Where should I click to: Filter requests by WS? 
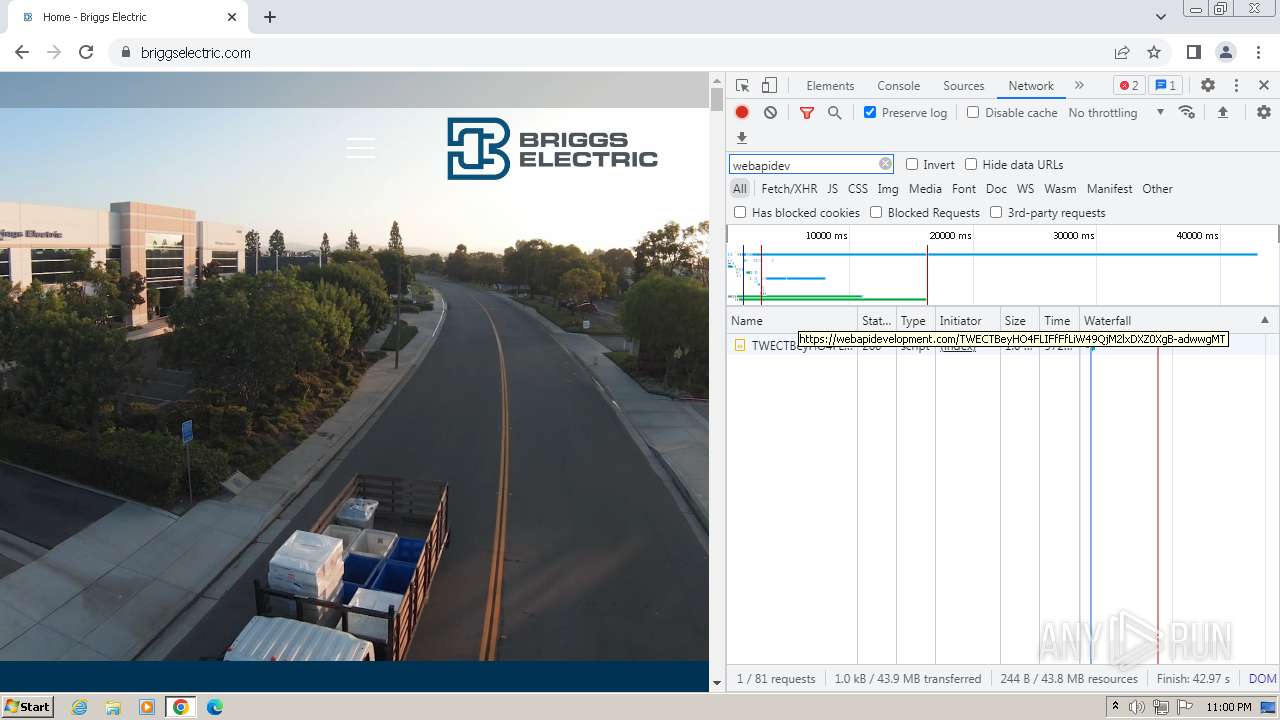1025,189
